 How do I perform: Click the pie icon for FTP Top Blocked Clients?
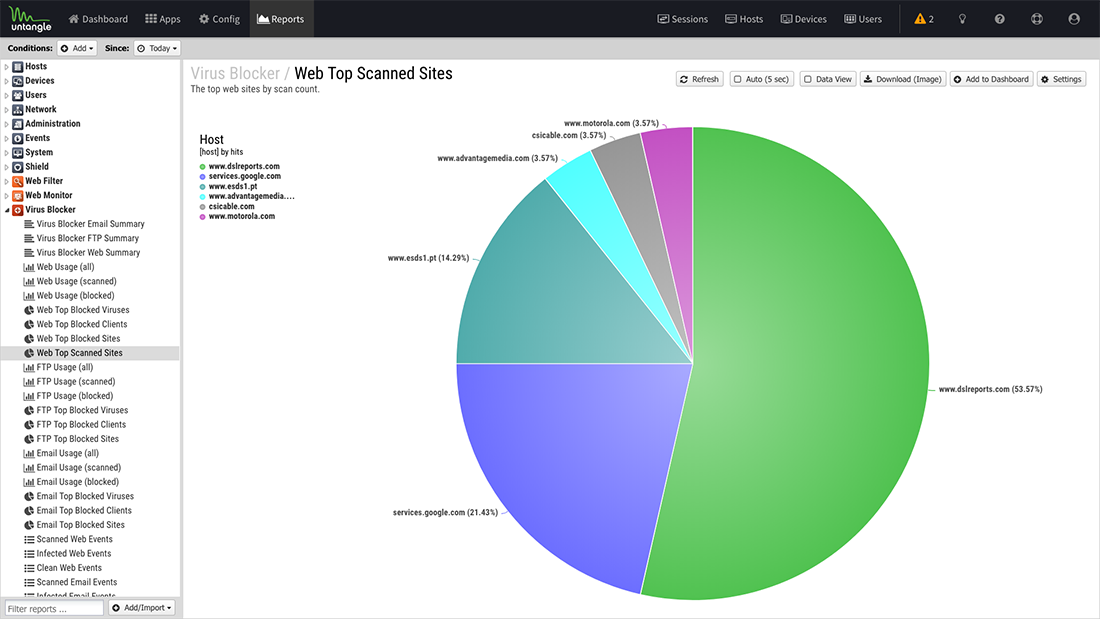[x=29, y=425]
